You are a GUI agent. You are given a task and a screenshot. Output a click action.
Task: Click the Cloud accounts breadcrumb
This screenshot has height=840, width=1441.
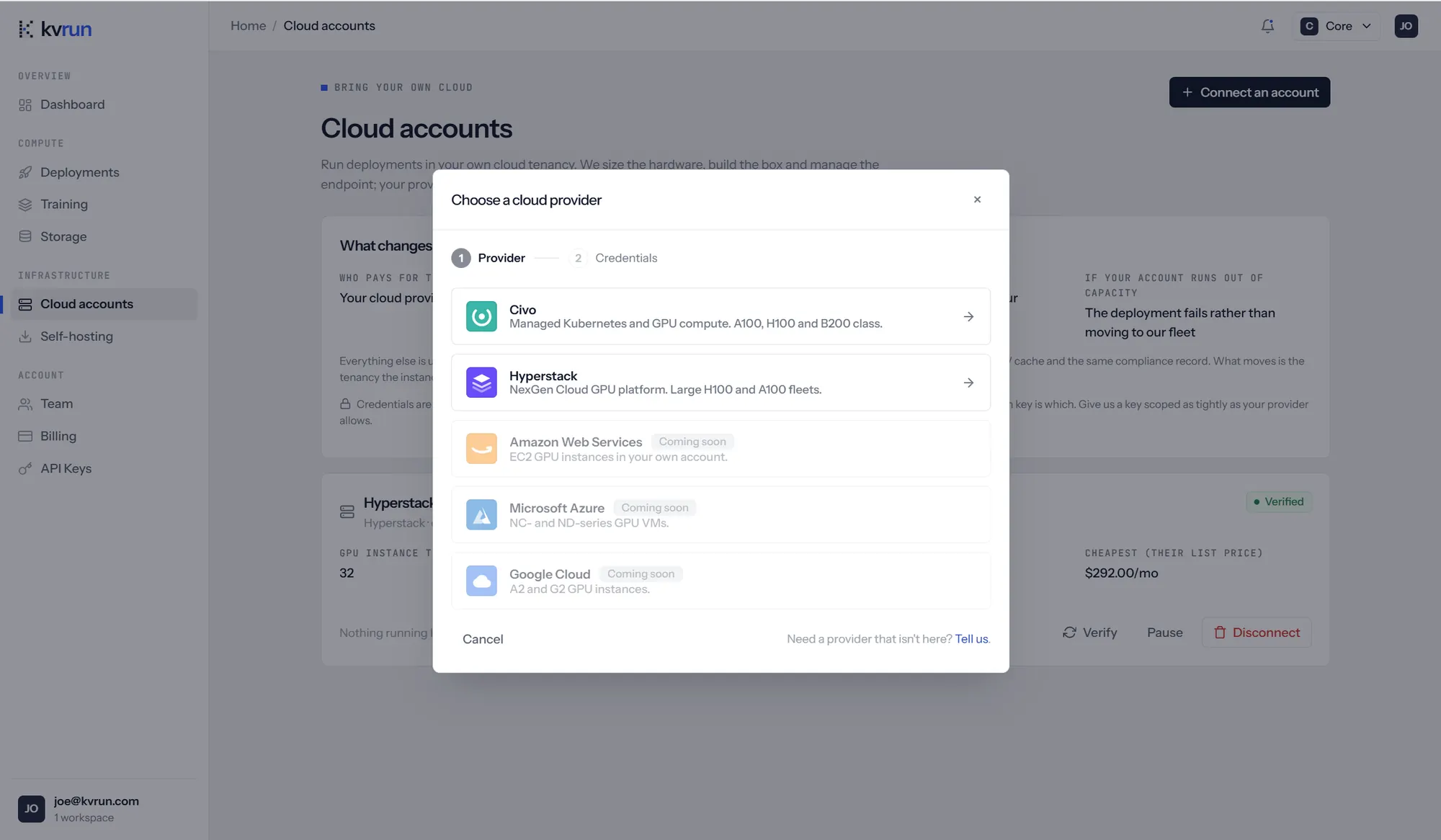coord(329,26)
